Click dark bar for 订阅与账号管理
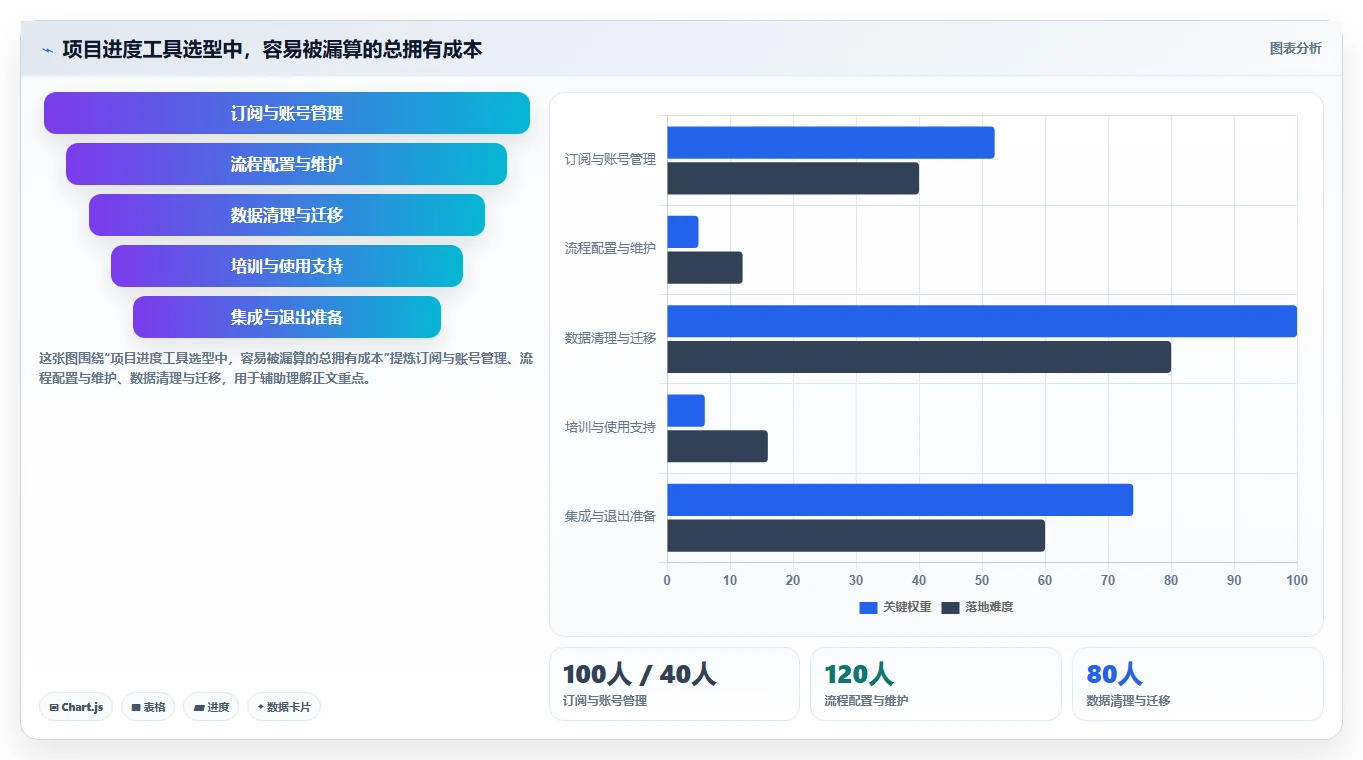The height and width of the screenshot is (760, 1363). (793, 178)
